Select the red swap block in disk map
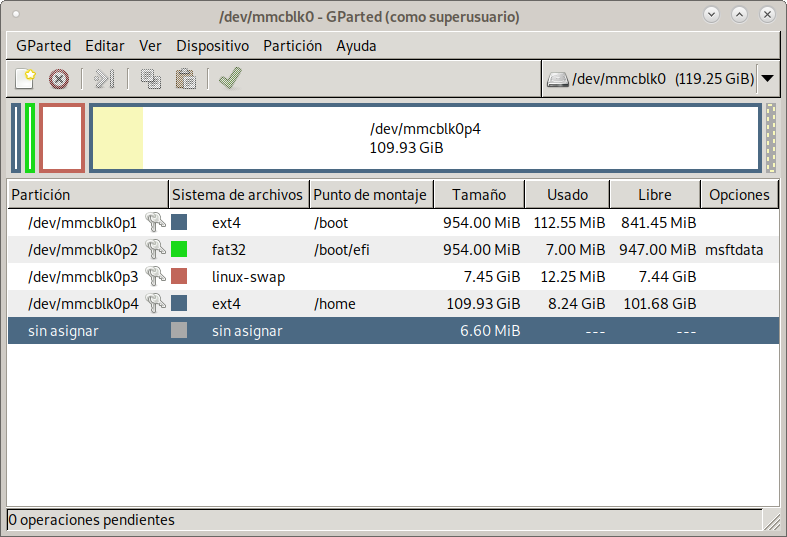 point(62,138)
